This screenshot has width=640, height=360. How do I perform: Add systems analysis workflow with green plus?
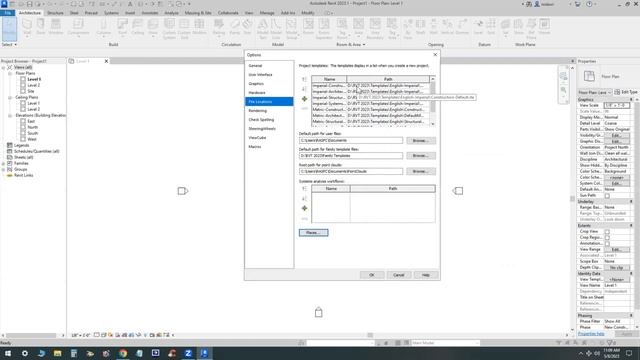pyautogui.click(x=304, y=208)
